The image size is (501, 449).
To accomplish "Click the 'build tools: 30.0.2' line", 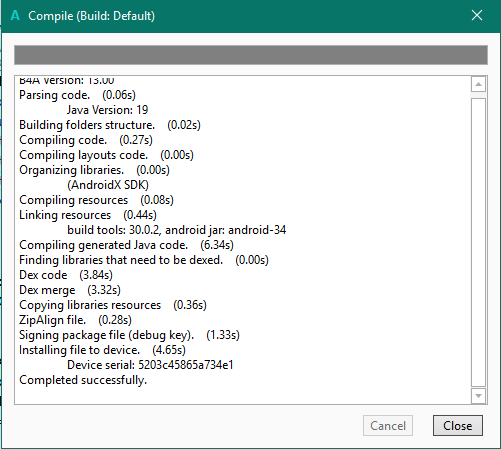I will click(x=177, y=230).
